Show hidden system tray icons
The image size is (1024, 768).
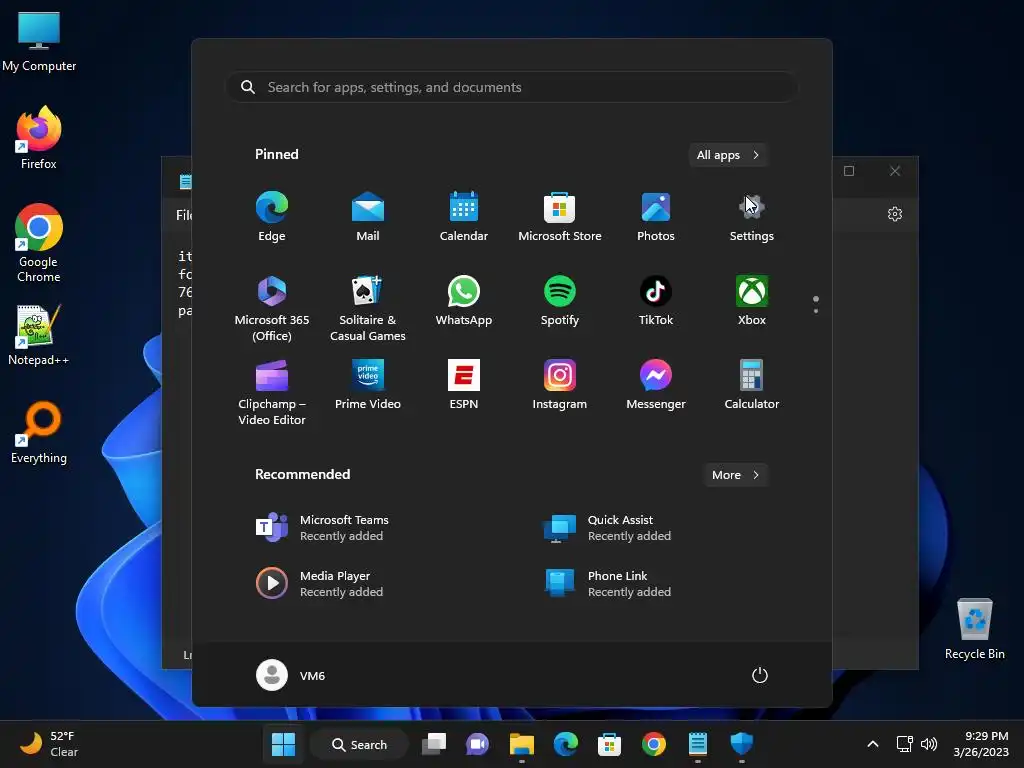(872, 744)
